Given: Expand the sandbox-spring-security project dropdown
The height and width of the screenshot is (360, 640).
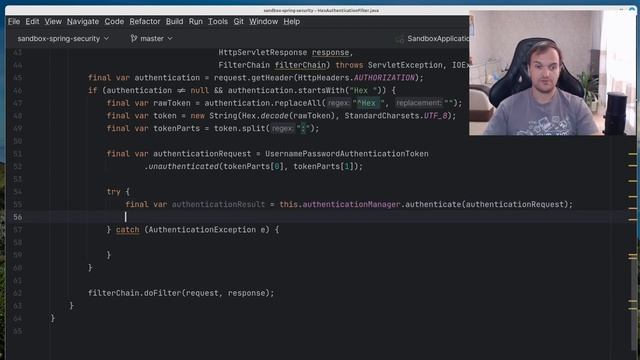Looking at the screenshot, I should click(63, 39).
